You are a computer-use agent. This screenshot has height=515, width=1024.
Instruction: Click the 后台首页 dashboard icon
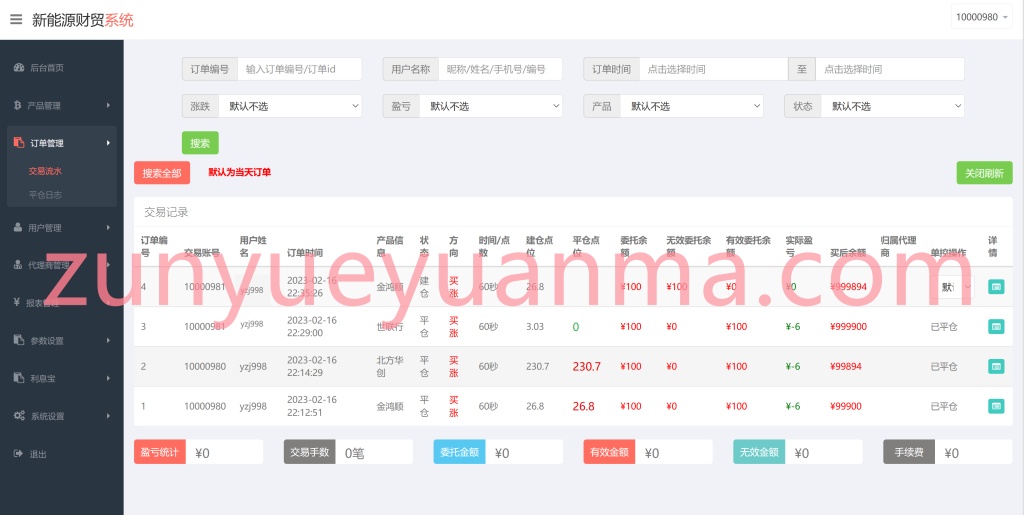18,68
